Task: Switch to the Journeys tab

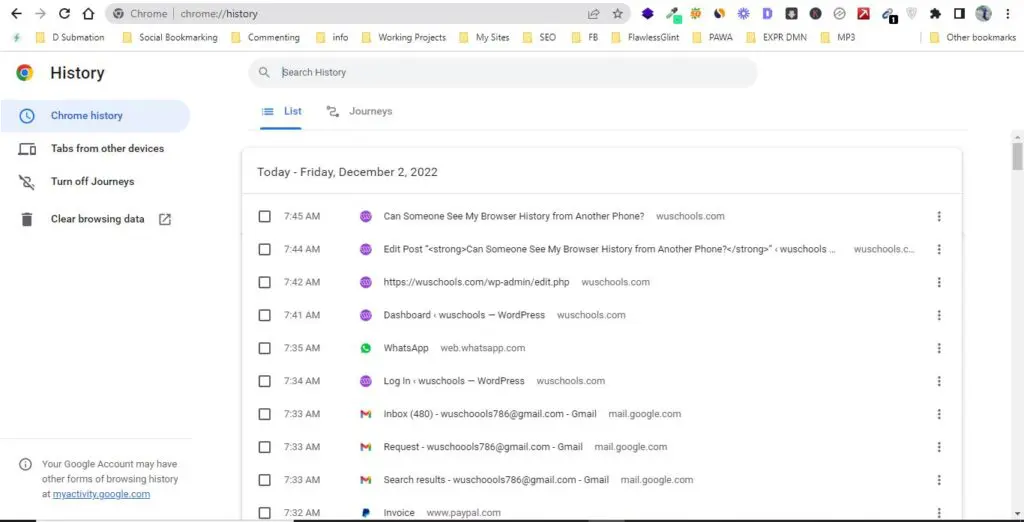Action: (359, 112)
